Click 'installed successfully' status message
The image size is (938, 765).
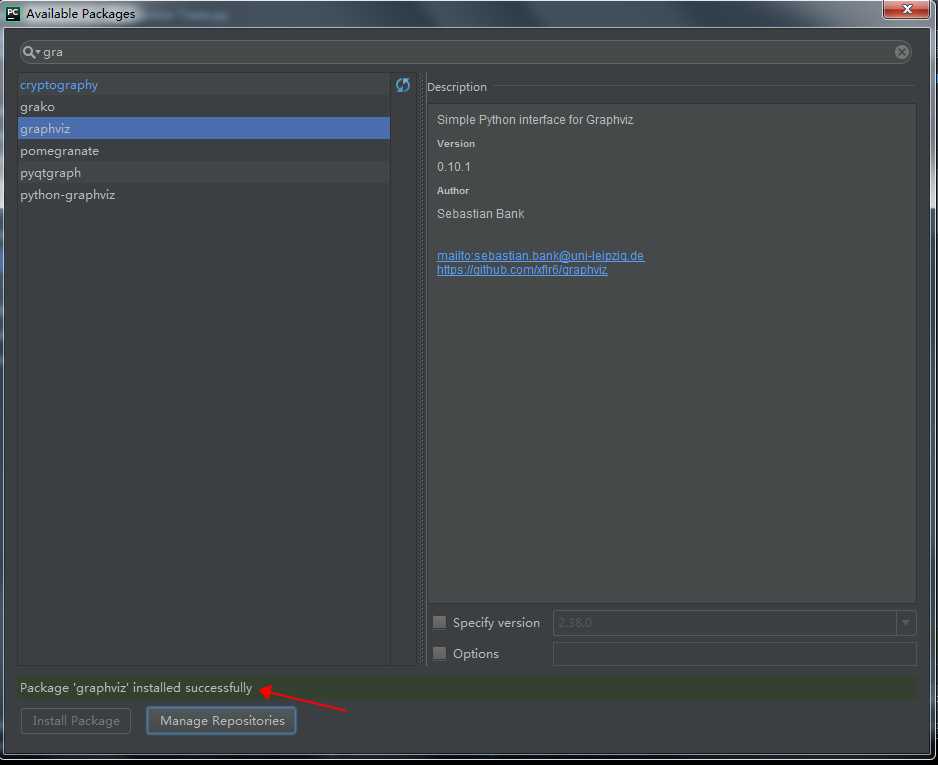(136, 688)
